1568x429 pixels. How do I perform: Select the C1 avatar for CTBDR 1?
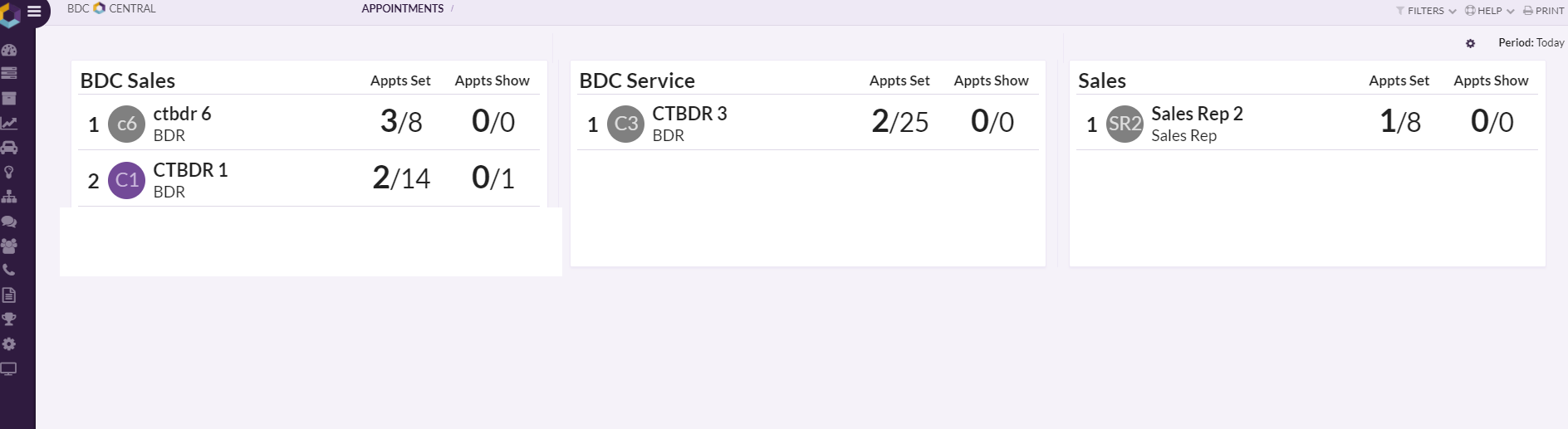126,180
